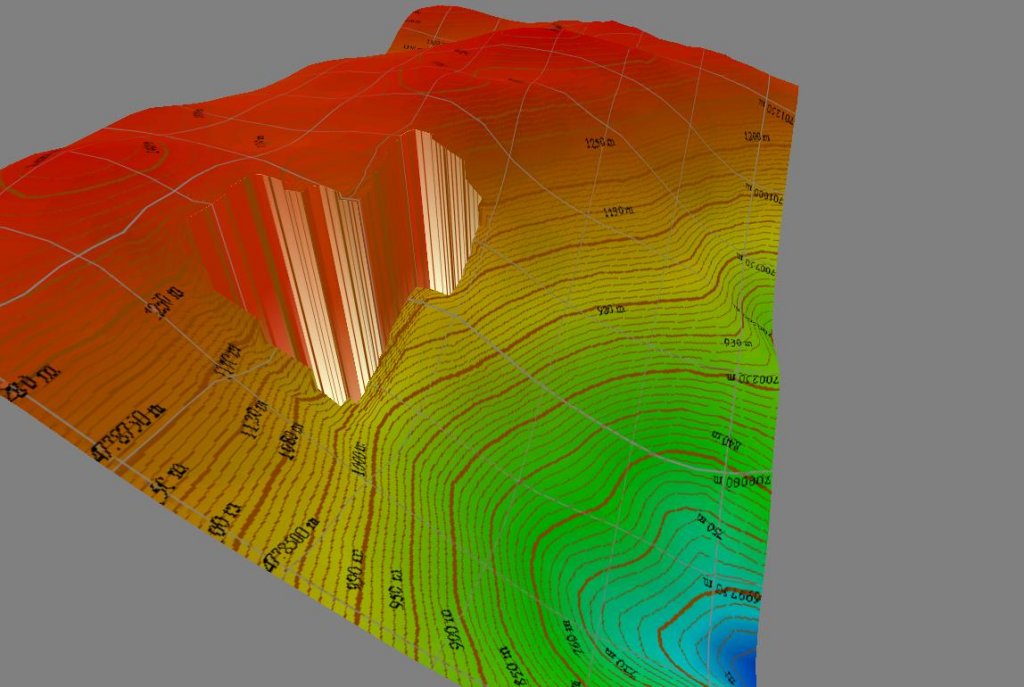1024x687 pixels.
Task: Click the 1190 m contour label
Action: click(x=618, y=211)
